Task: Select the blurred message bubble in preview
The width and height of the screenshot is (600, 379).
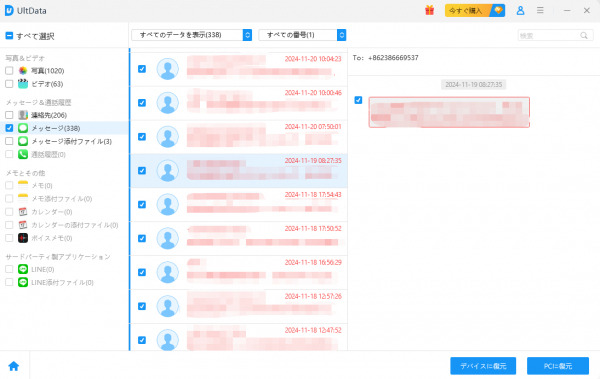Action: tap(449, 112)
